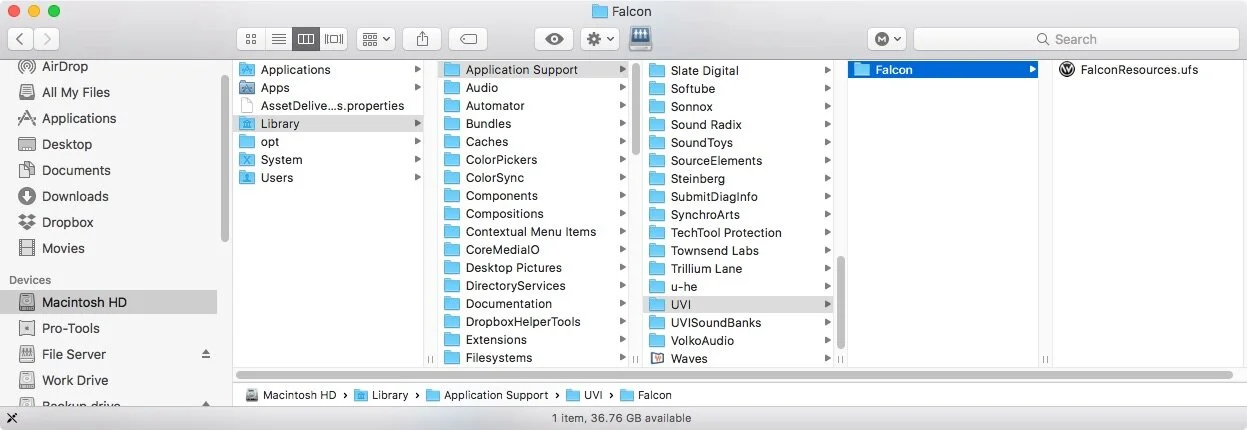Select the Falcon folder in column
The width and height of the screenshot is (1247, 430).
(943, 70)
